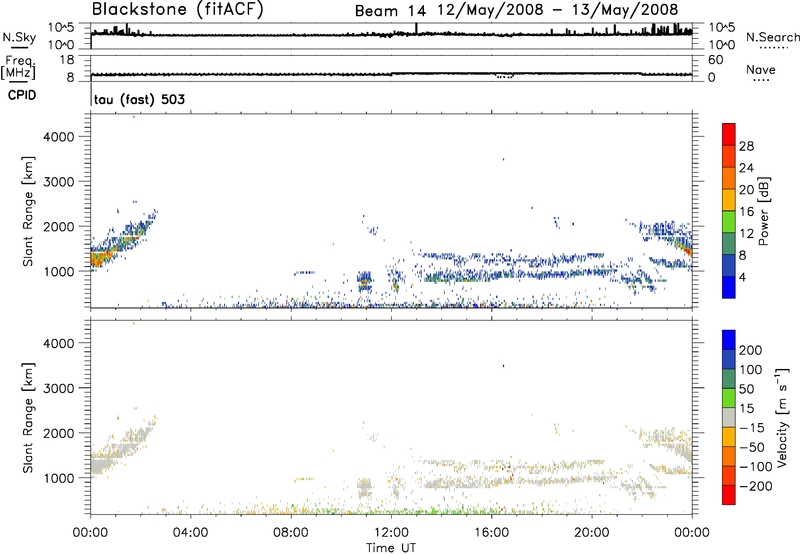The image size is (800, 554).
Task: Click the date range '12/May/2008 - 13/May/2008'
Action: (558, 10)
